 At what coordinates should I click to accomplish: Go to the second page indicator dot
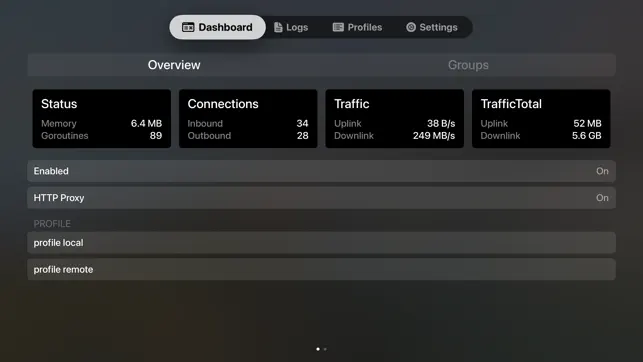(x=325, y=349)
